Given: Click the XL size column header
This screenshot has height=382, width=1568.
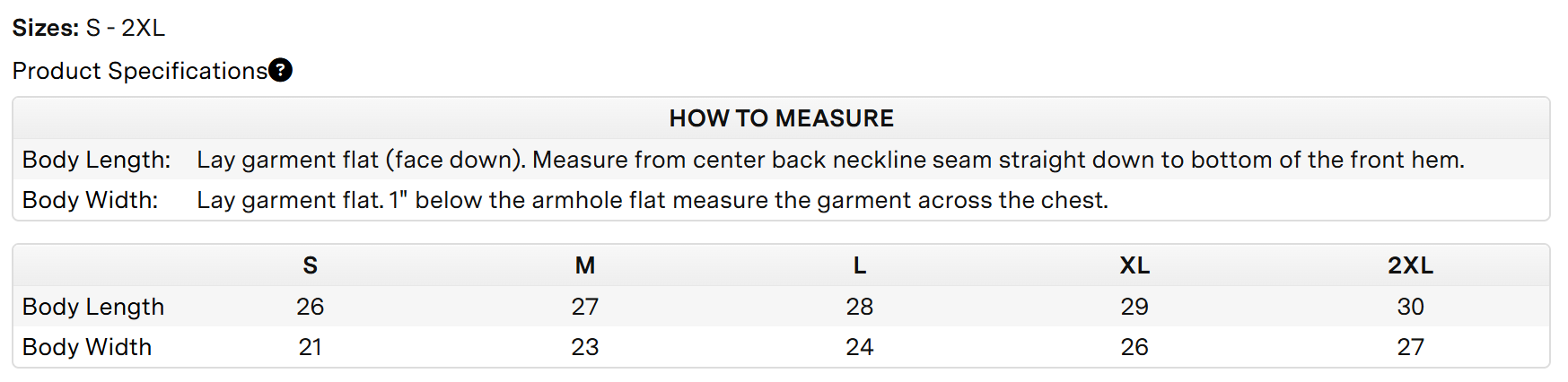Looking at the screenshot, I should point(1134,265).
